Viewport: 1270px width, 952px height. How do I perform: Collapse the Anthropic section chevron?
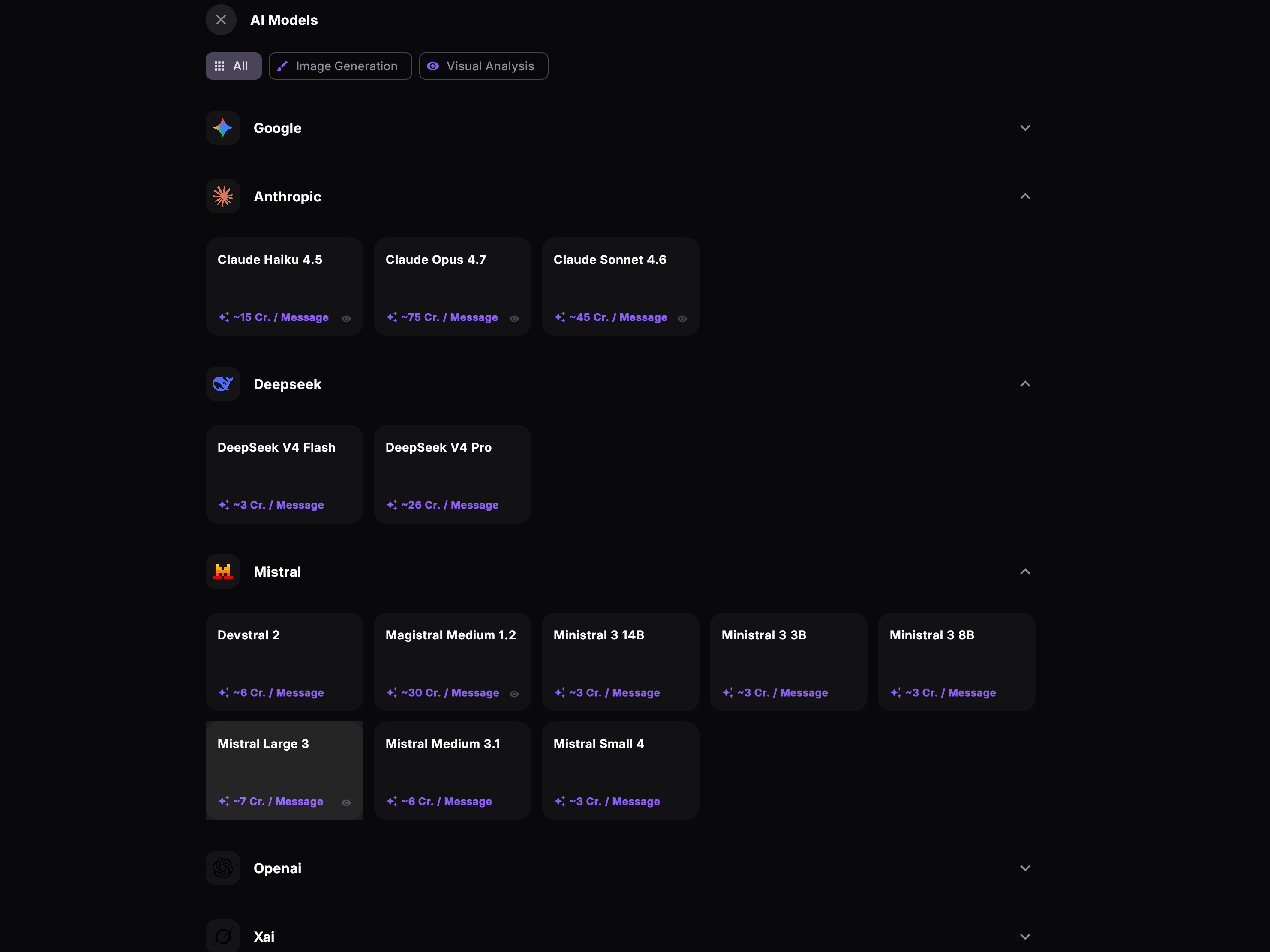pos(1025,196)
